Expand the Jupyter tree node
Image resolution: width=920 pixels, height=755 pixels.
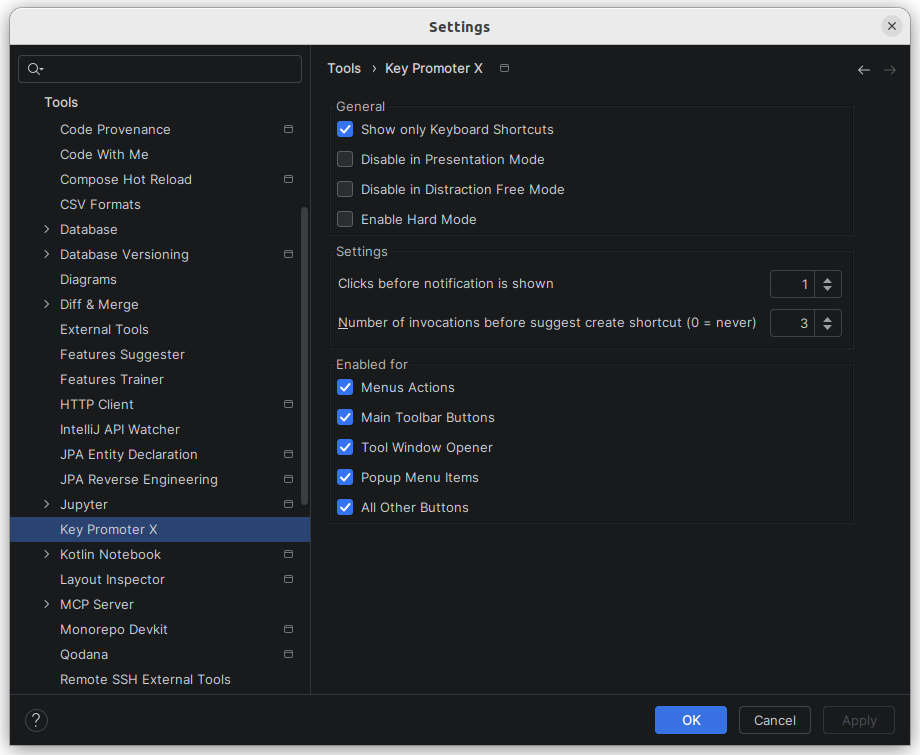[46, 504]
